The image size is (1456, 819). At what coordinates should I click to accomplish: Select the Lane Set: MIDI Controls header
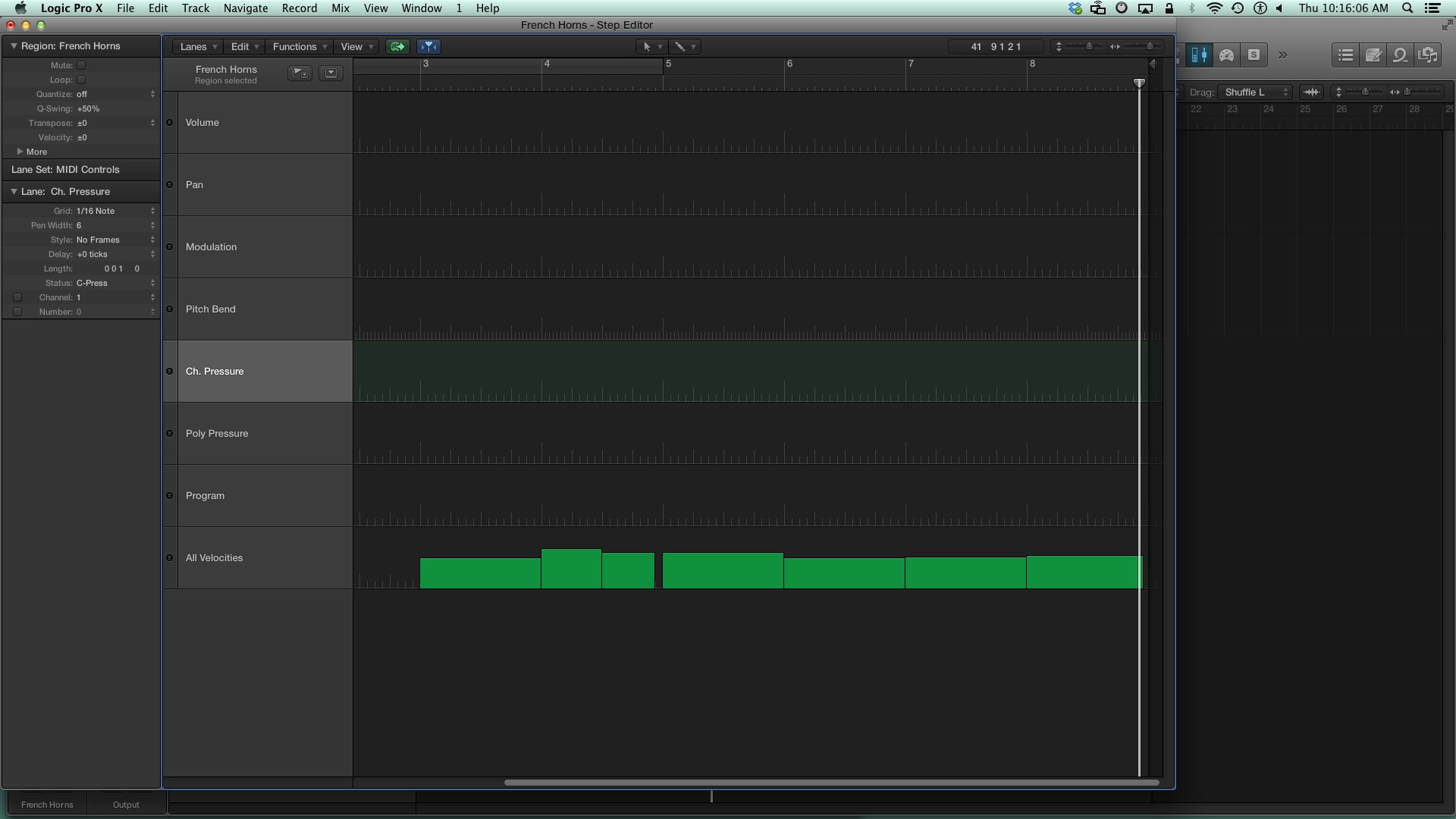tap(81, 170)
